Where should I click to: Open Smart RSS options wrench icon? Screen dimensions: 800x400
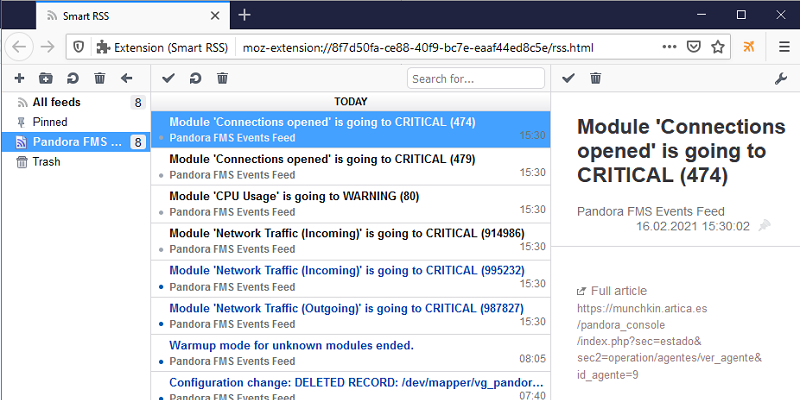(781, 79)
